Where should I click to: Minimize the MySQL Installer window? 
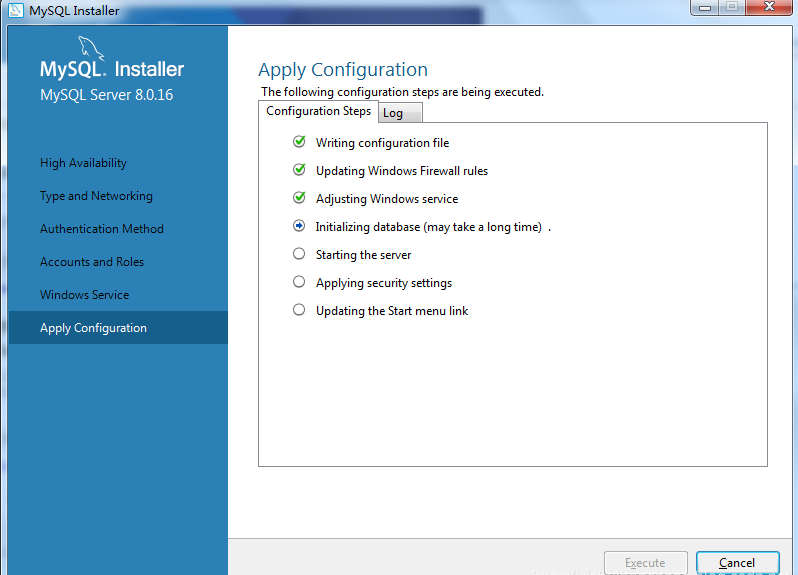point(705,7)
